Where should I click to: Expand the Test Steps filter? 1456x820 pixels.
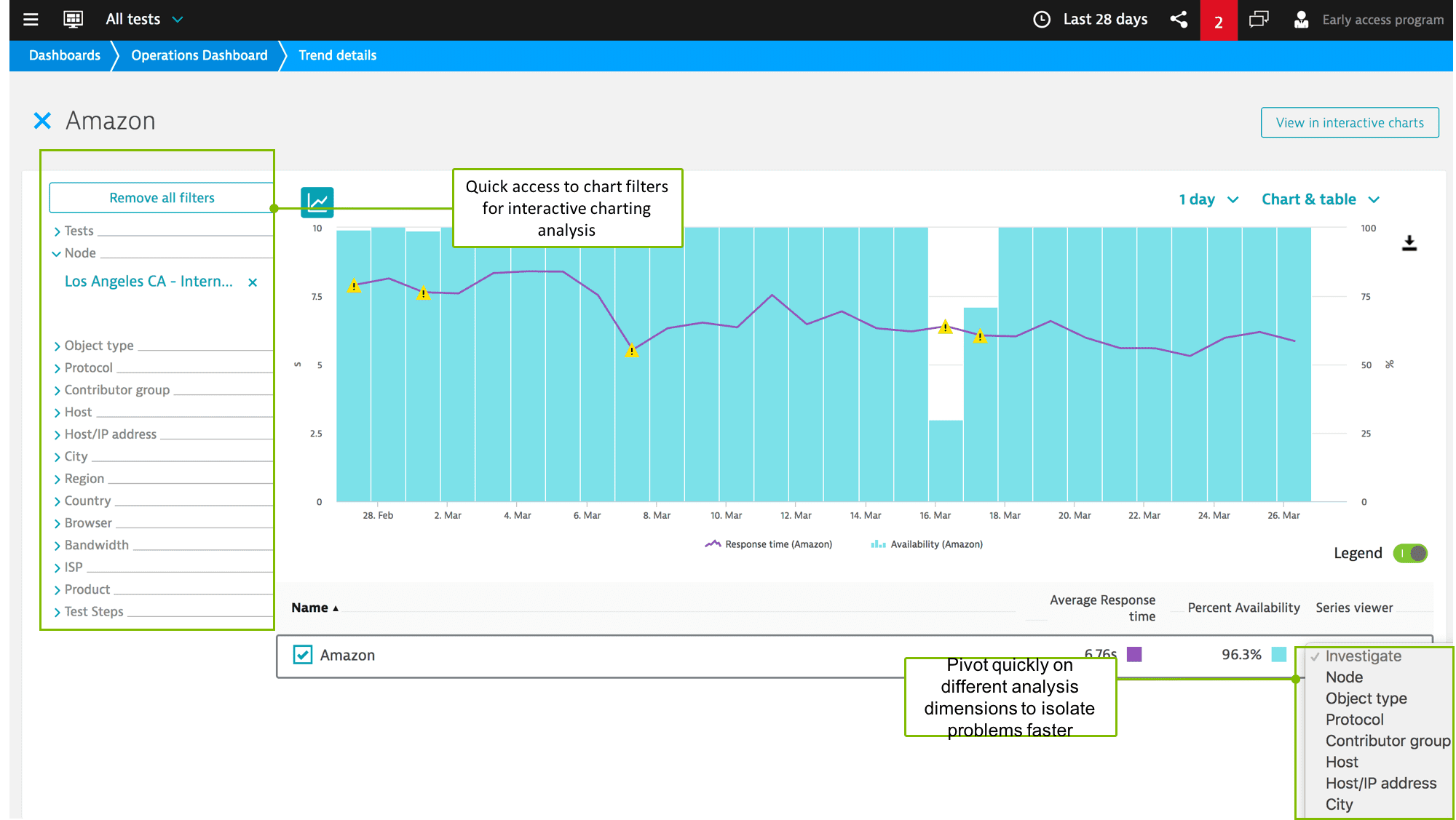tap(88, 612)
